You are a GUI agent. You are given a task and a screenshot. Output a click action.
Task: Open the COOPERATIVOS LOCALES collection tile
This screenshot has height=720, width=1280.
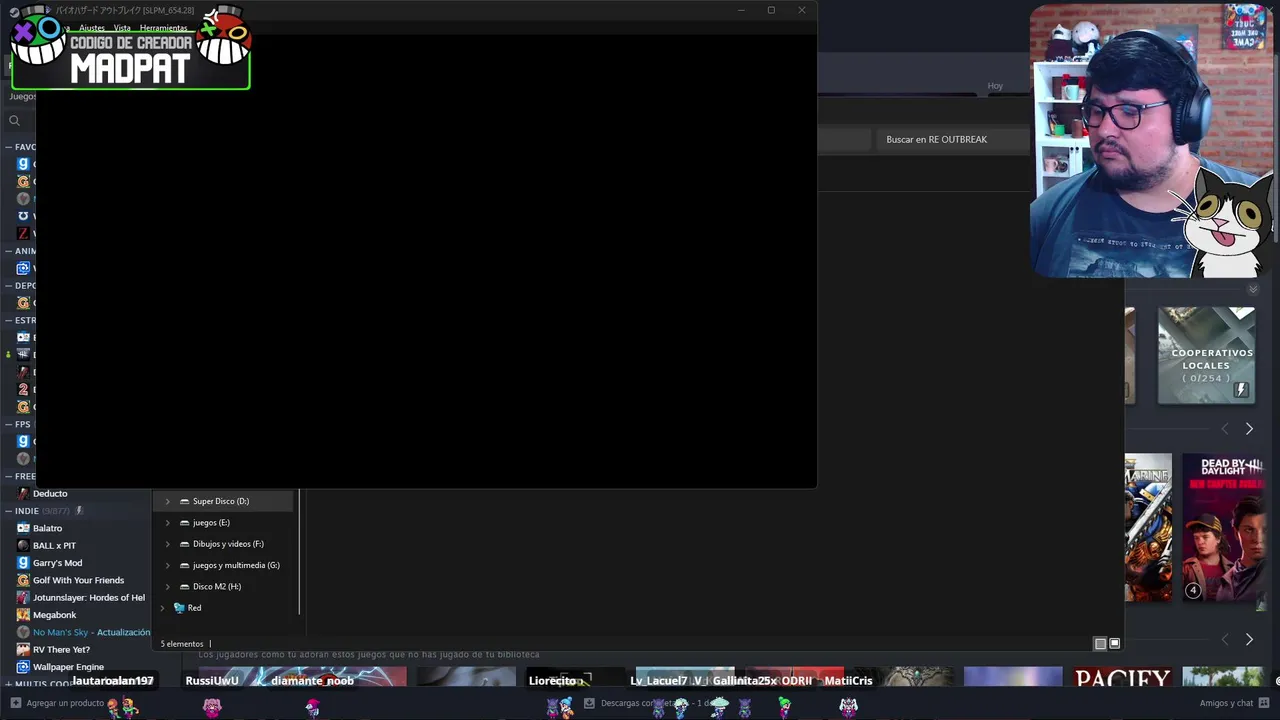[x=1206, y=356]
